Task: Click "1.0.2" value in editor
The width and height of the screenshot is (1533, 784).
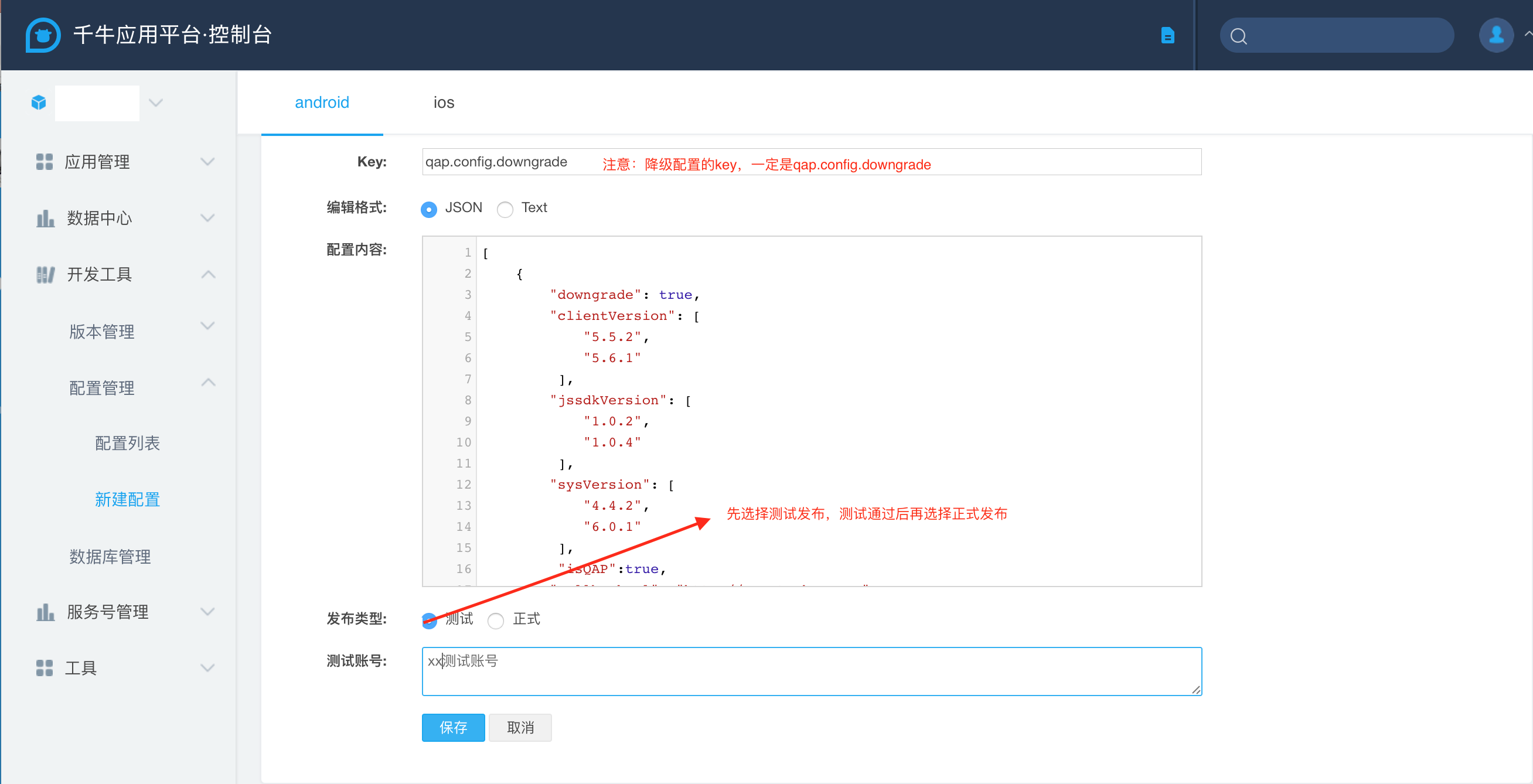Action: point(612,421)
